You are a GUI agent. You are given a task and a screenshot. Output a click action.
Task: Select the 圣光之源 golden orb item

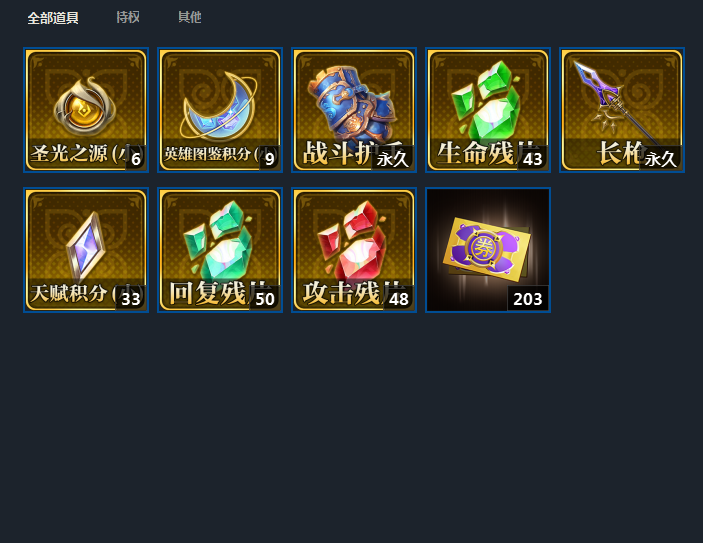click(x=86, y=110)
